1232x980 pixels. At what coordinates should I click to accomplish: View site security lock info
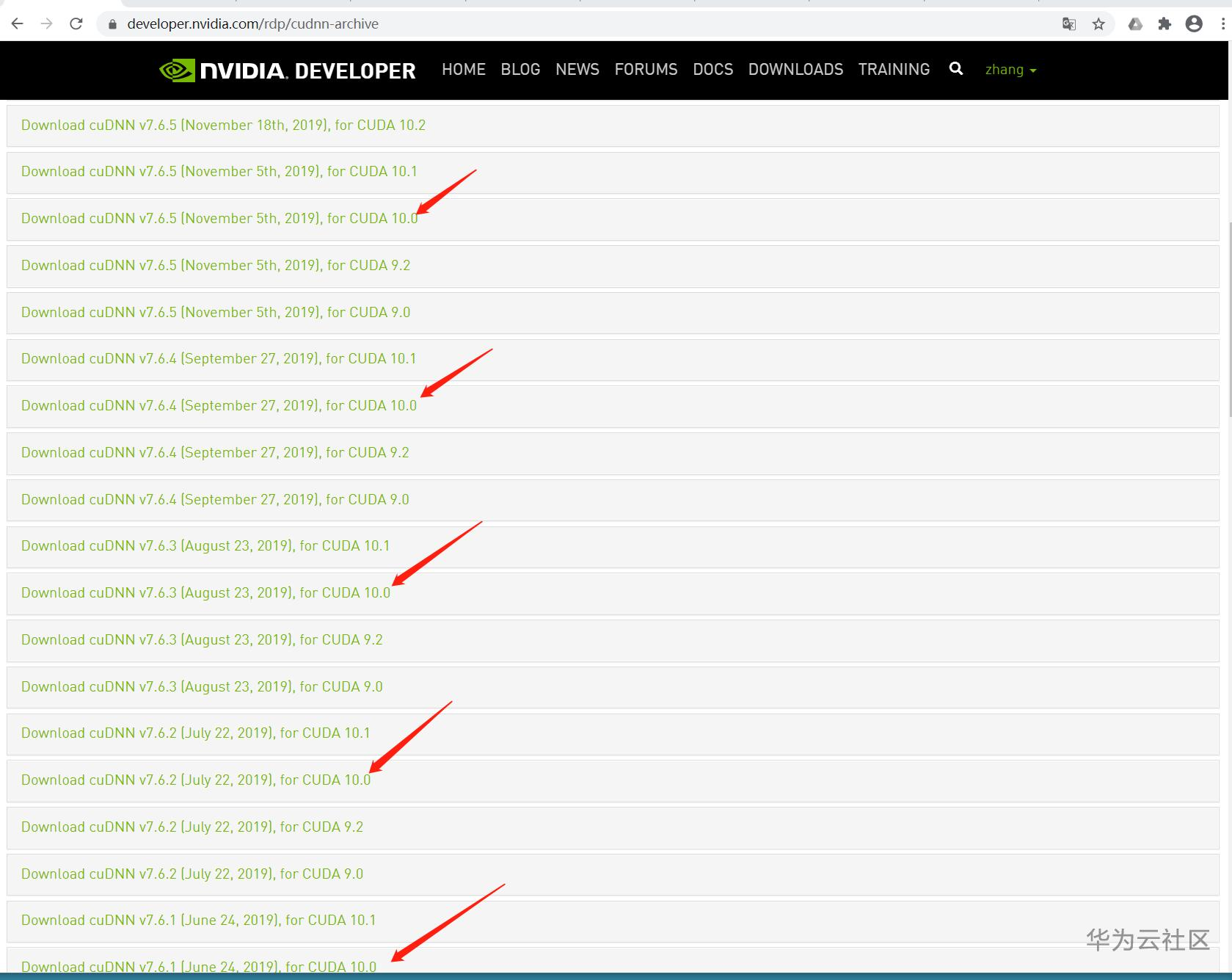coord(112,24)
